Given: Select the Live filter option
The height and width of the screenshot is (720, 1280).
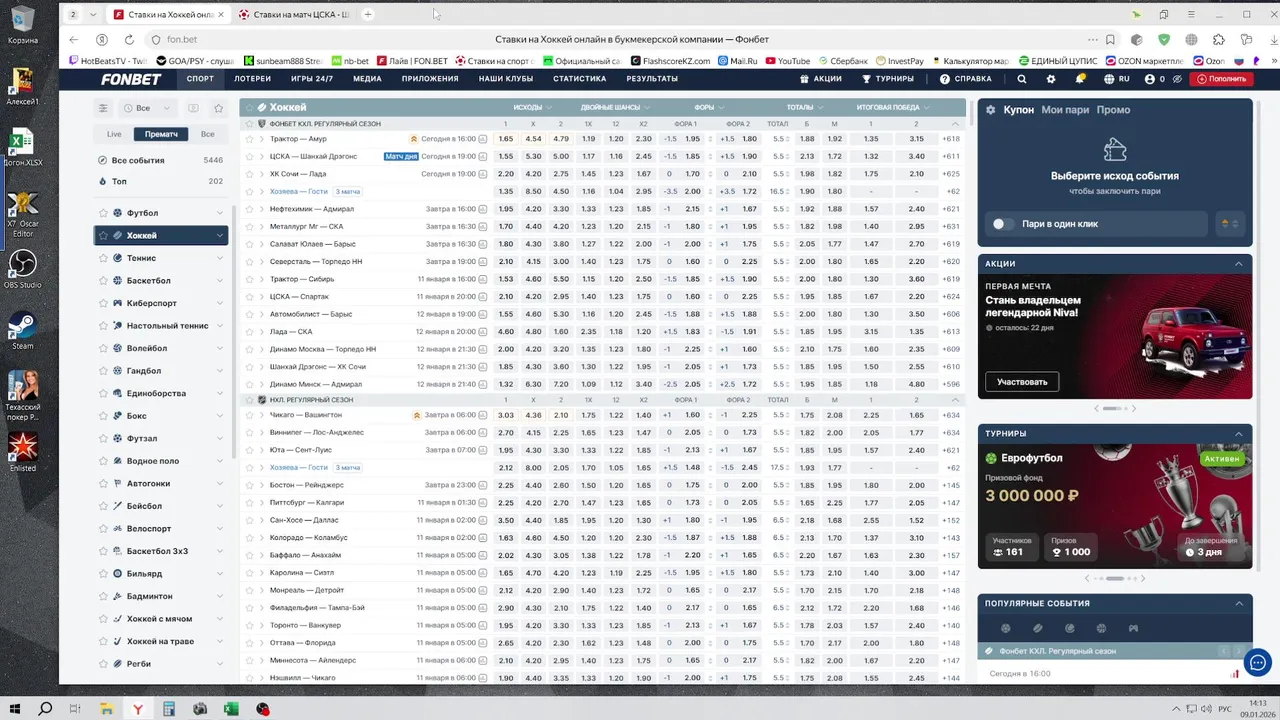Looking at the screenshot, I should click(114, 134).
